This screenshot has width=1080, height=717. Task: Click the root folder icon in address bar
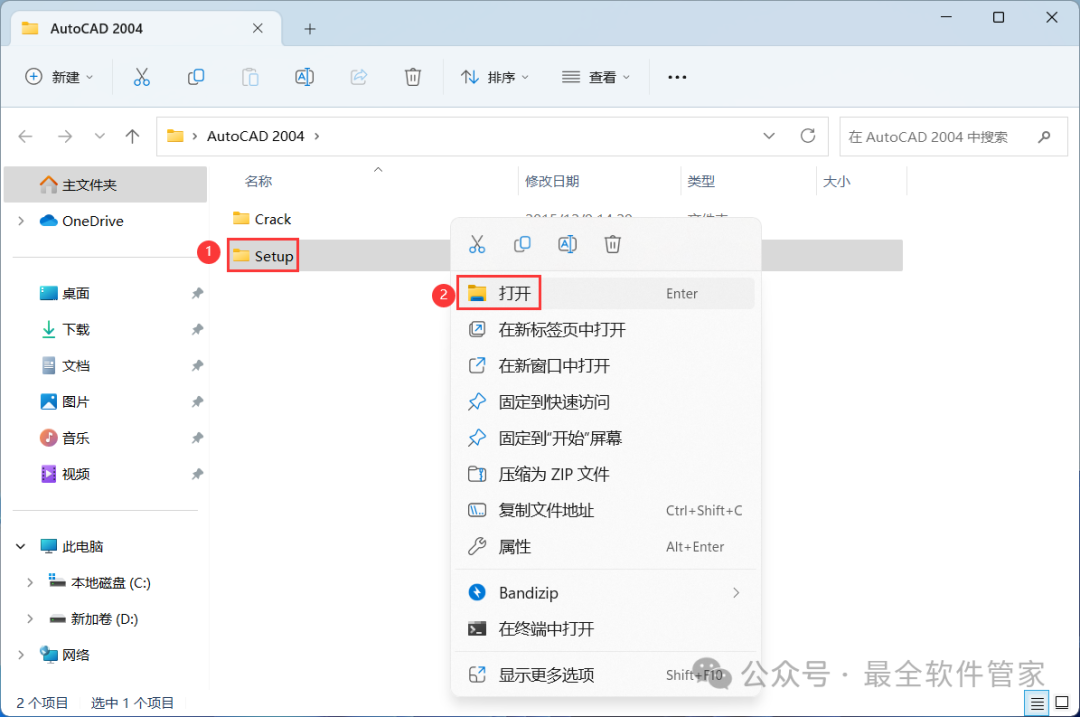coord(176,136)
